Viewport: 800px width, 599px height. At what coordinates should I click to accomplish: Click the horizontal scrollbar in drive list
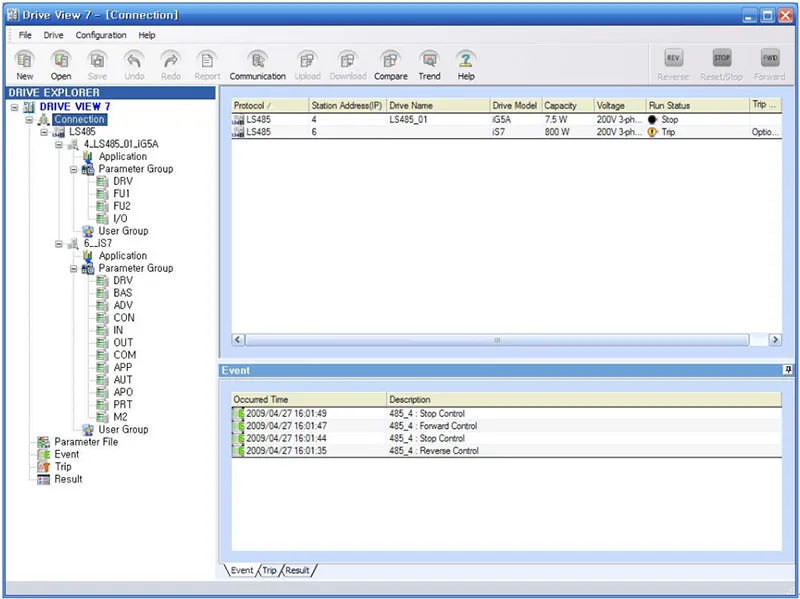pyautogui.click(x=496, y=340)
